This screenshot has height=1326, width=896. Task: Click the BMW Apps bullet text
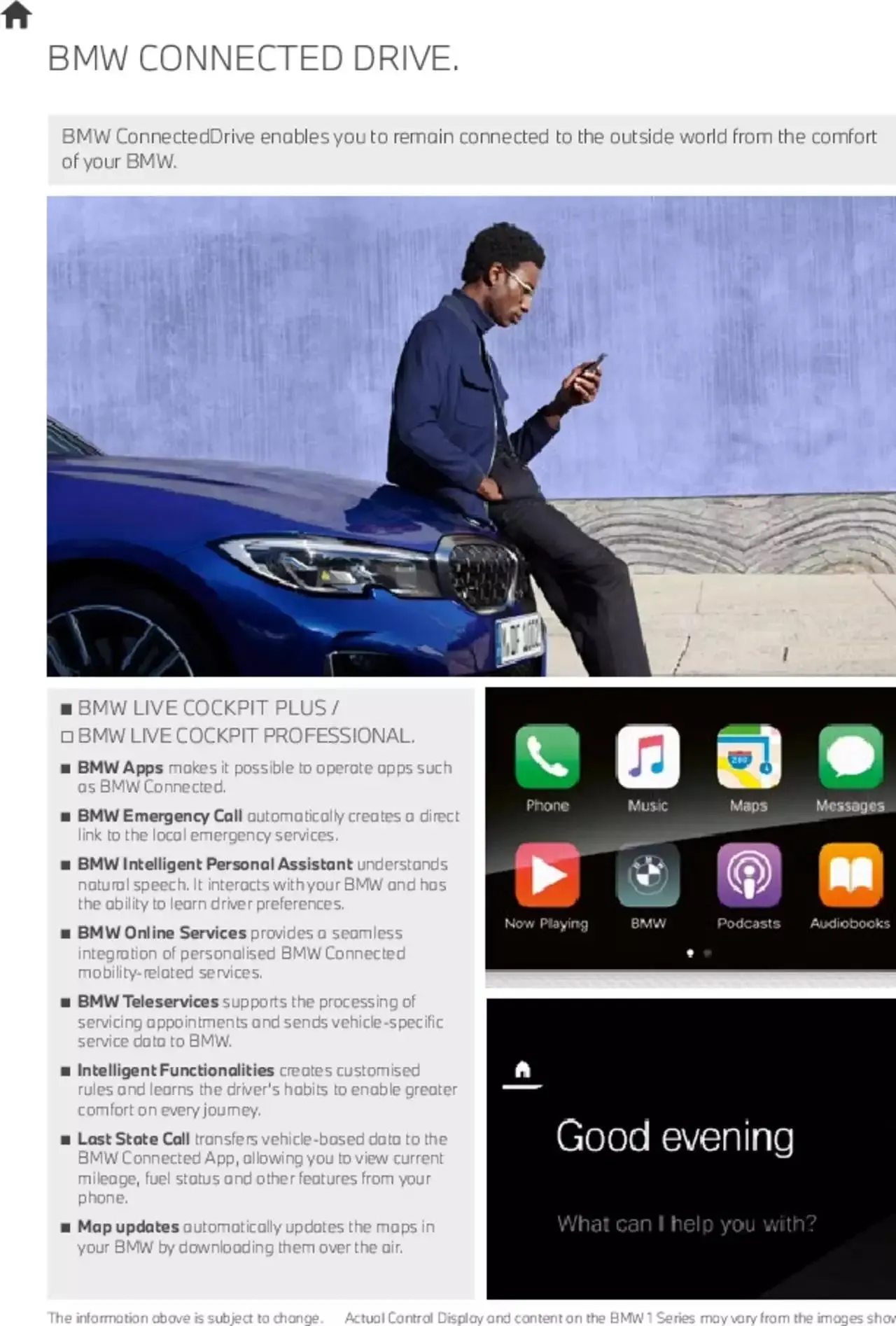click(265, 777)
